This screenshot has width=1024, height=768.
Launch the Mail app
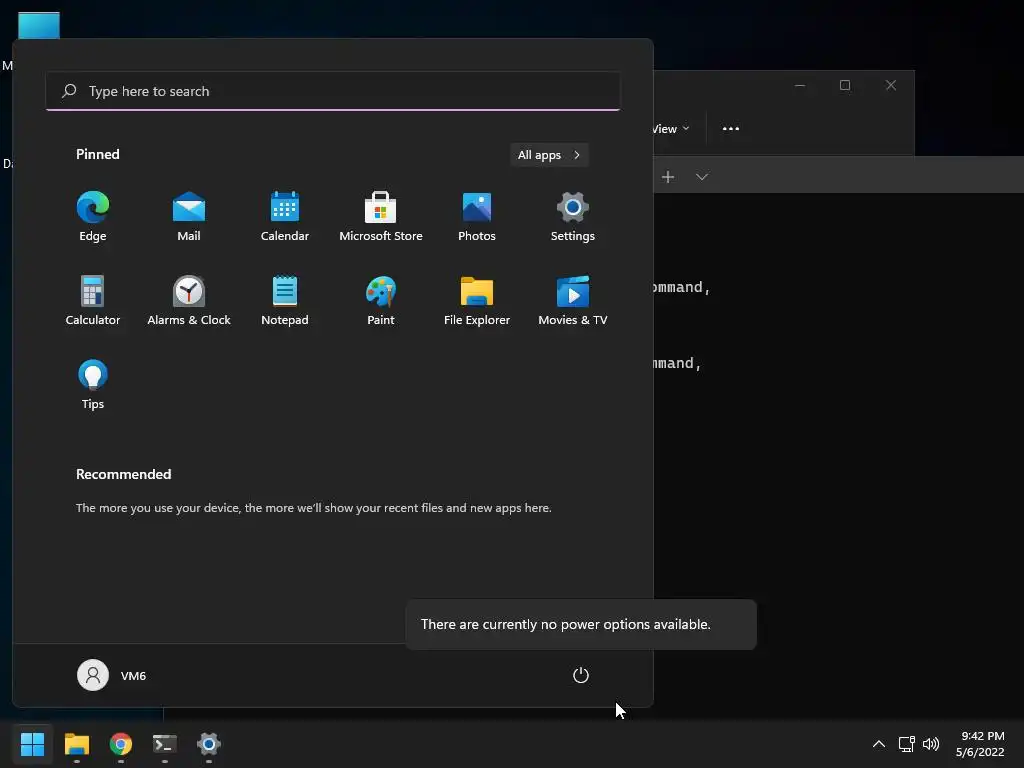189,217
